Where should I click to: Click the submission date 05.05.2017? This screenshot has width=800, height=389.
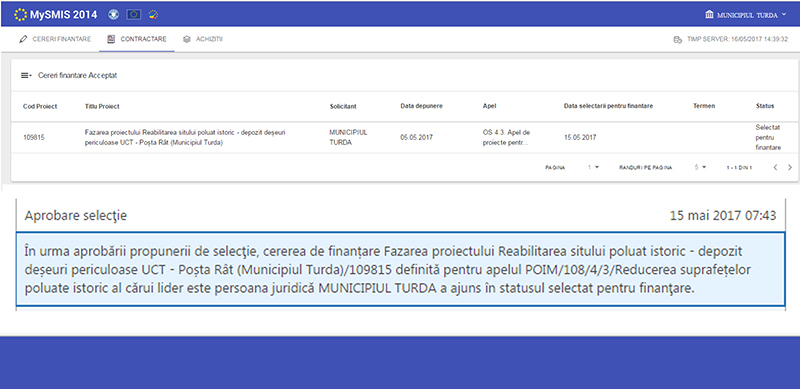(415, 137)
